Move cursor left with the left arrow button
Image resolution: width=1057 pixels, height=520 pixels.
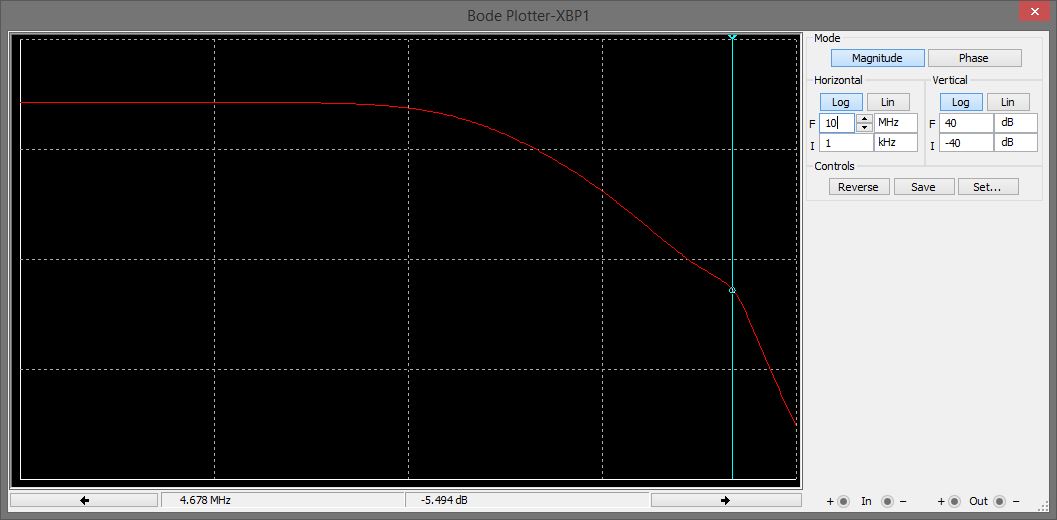click(84, 500)
